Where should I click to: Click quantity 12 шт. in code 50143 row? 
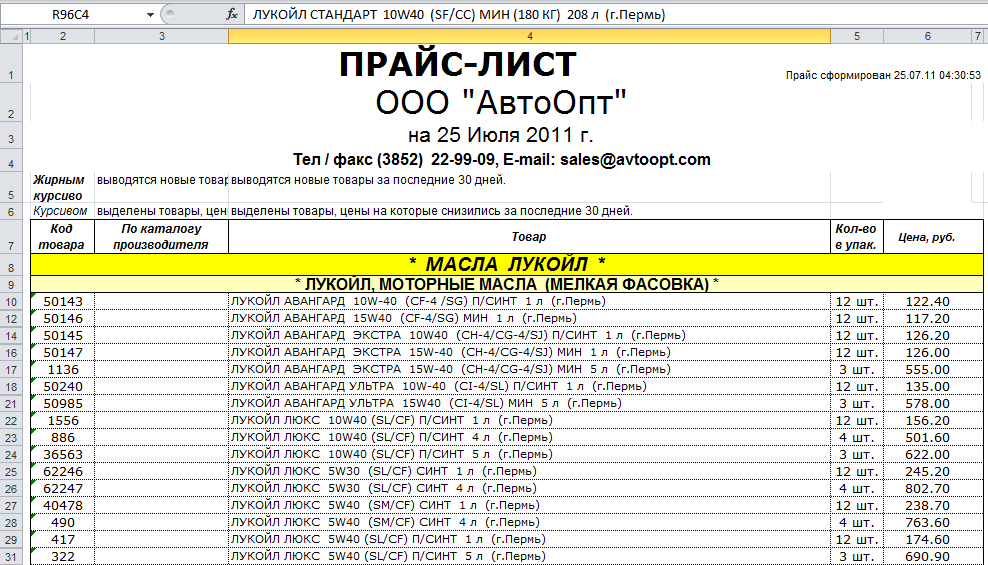(856, 302)
